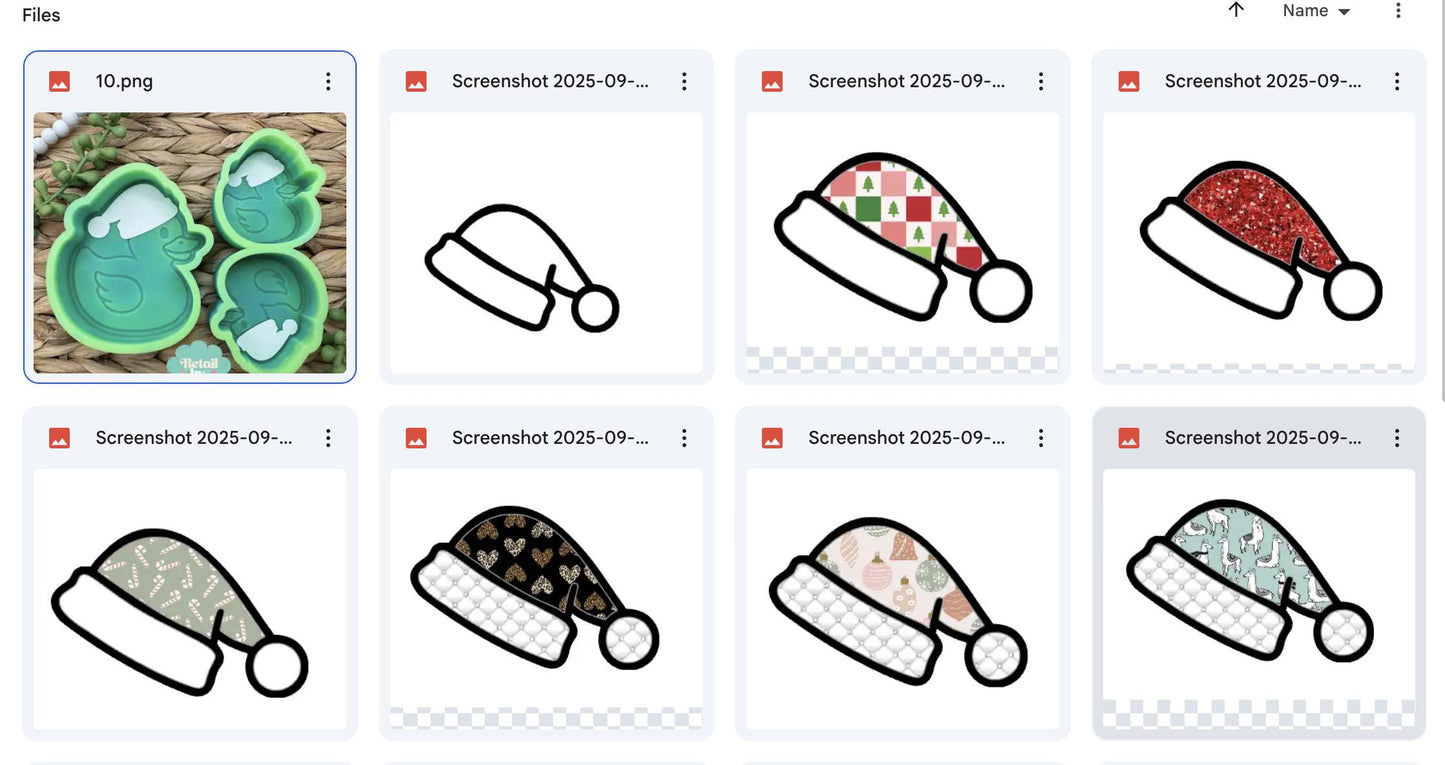The width and height of the screenshot is (1445, 765).
Task: Select the green duck mold thumbnail
Action: point(190,243)
